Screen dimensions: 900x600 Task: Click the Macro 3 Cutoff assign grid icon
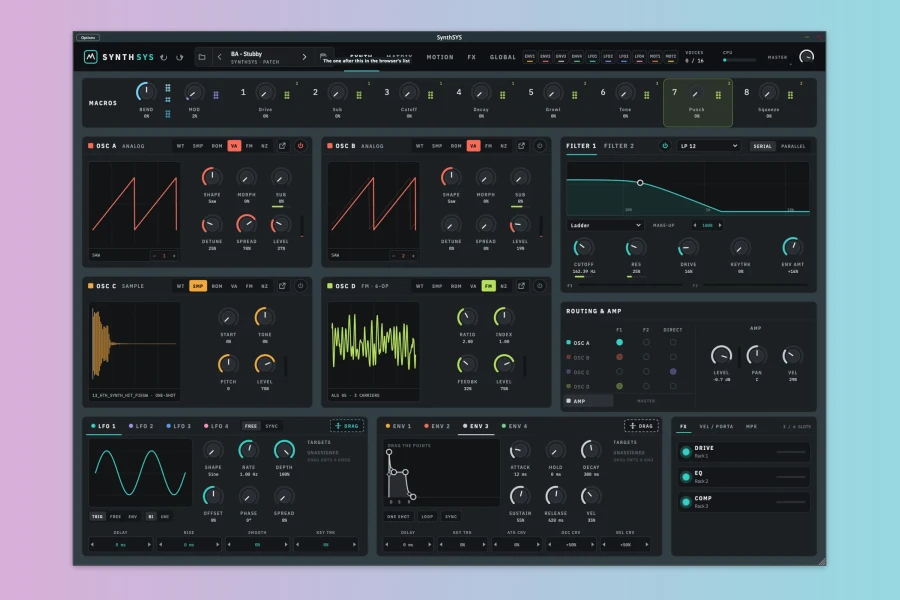(430, 95)
